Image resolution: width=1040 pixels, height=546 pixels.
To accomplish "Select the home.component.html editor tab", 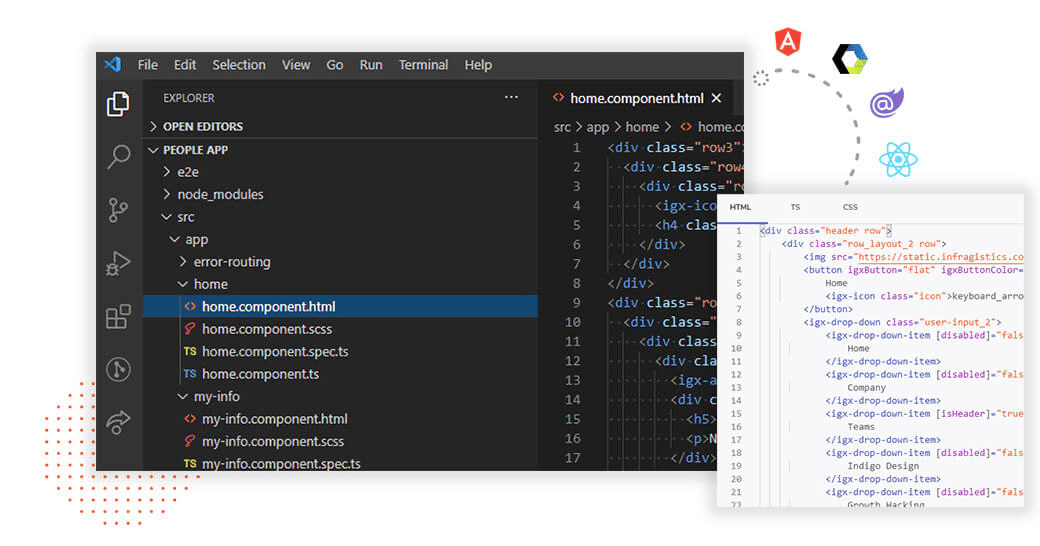I will tap(637, 98).
